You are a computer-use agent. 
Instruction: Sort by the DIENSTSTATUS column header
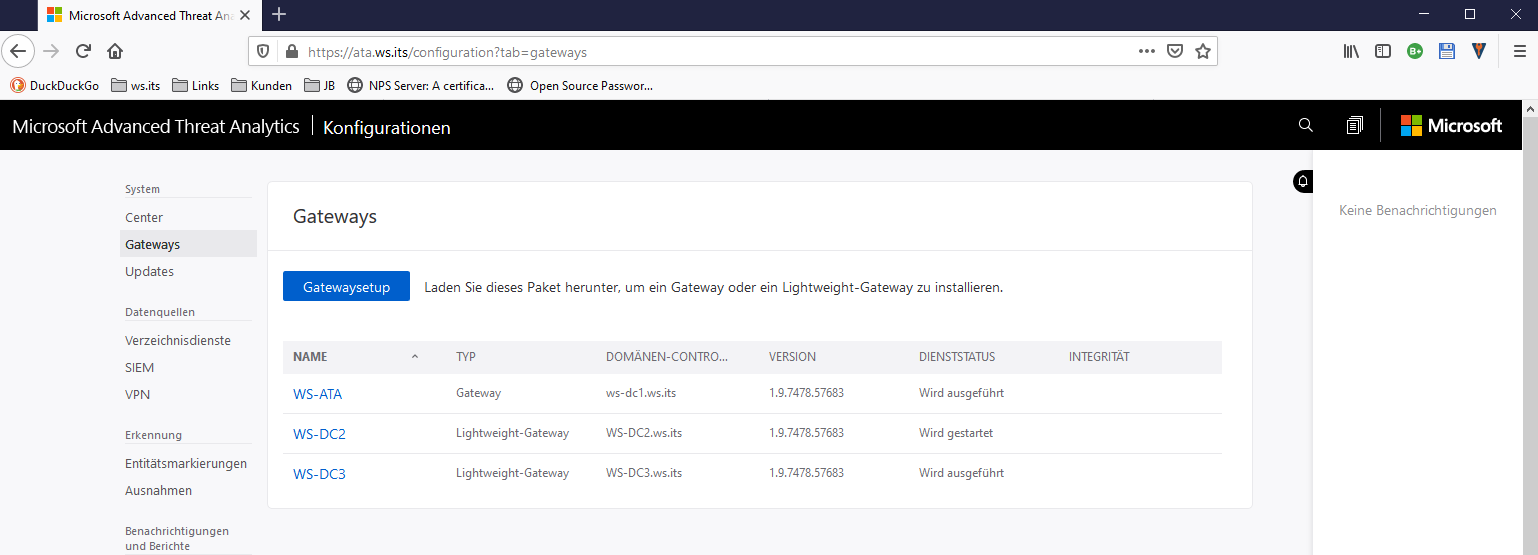957,357
